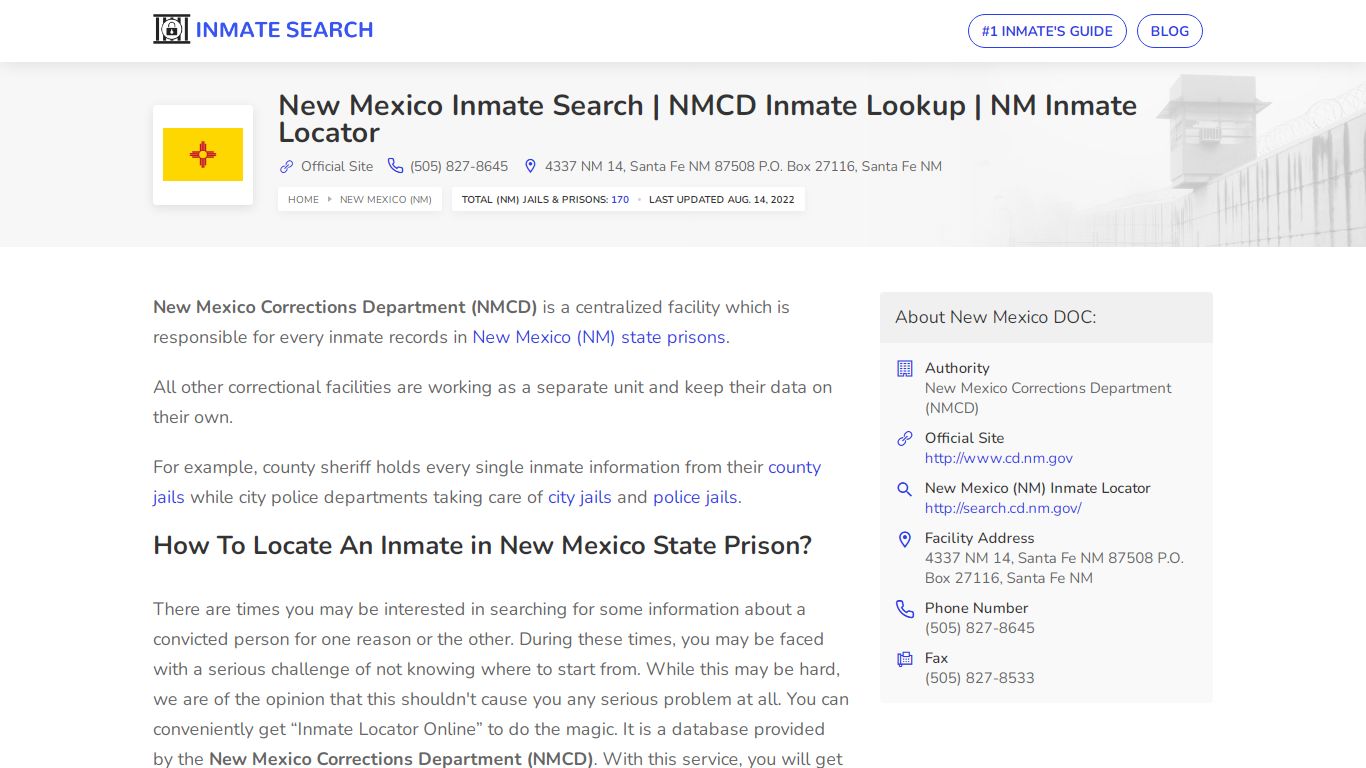This screenshot has width=1366, height=768.
Task: Click the phone icon next to (505) 827-8645 in header
Action: [x=396, y=166]
